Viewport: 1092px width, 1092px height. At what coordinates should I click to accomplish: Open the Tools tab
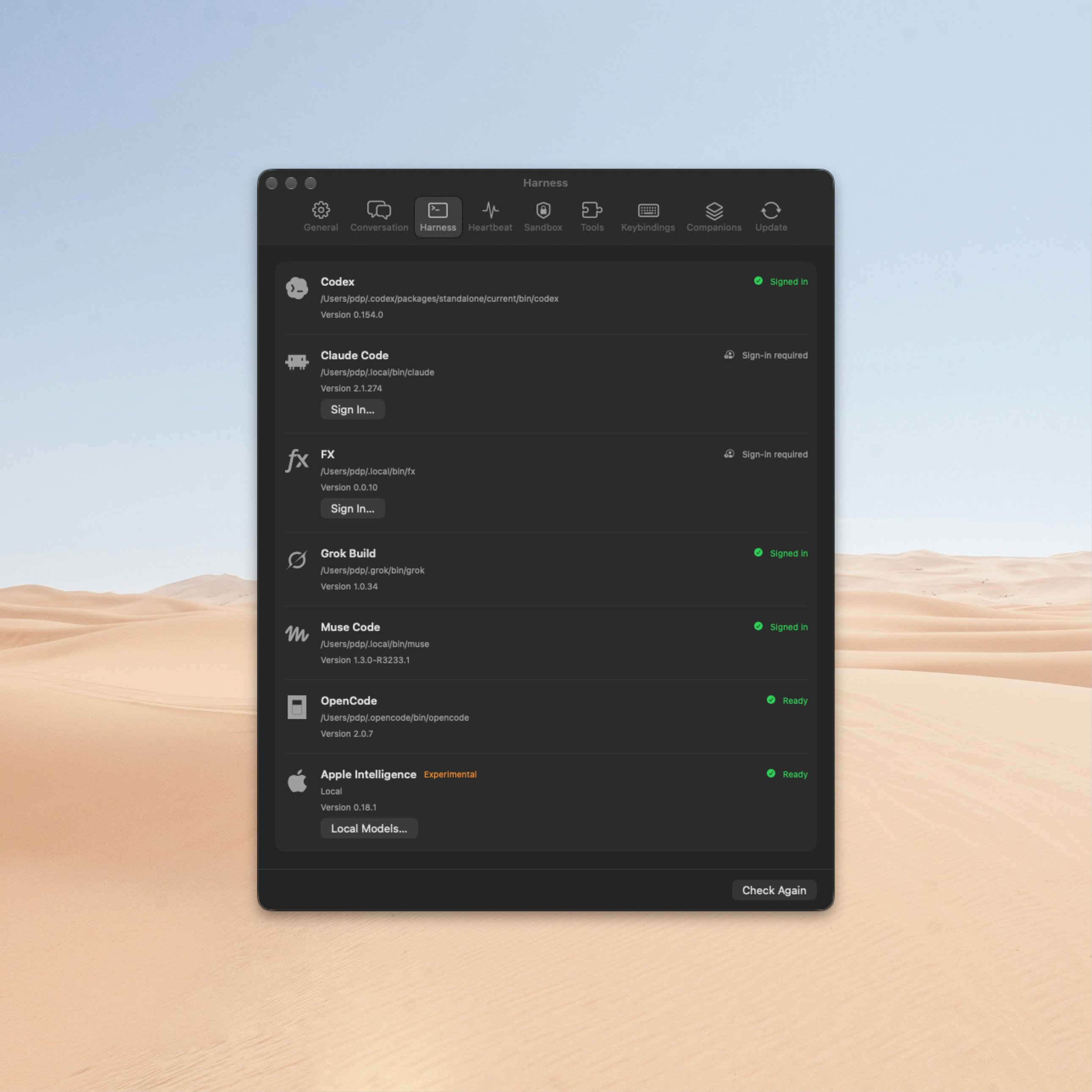592,216
